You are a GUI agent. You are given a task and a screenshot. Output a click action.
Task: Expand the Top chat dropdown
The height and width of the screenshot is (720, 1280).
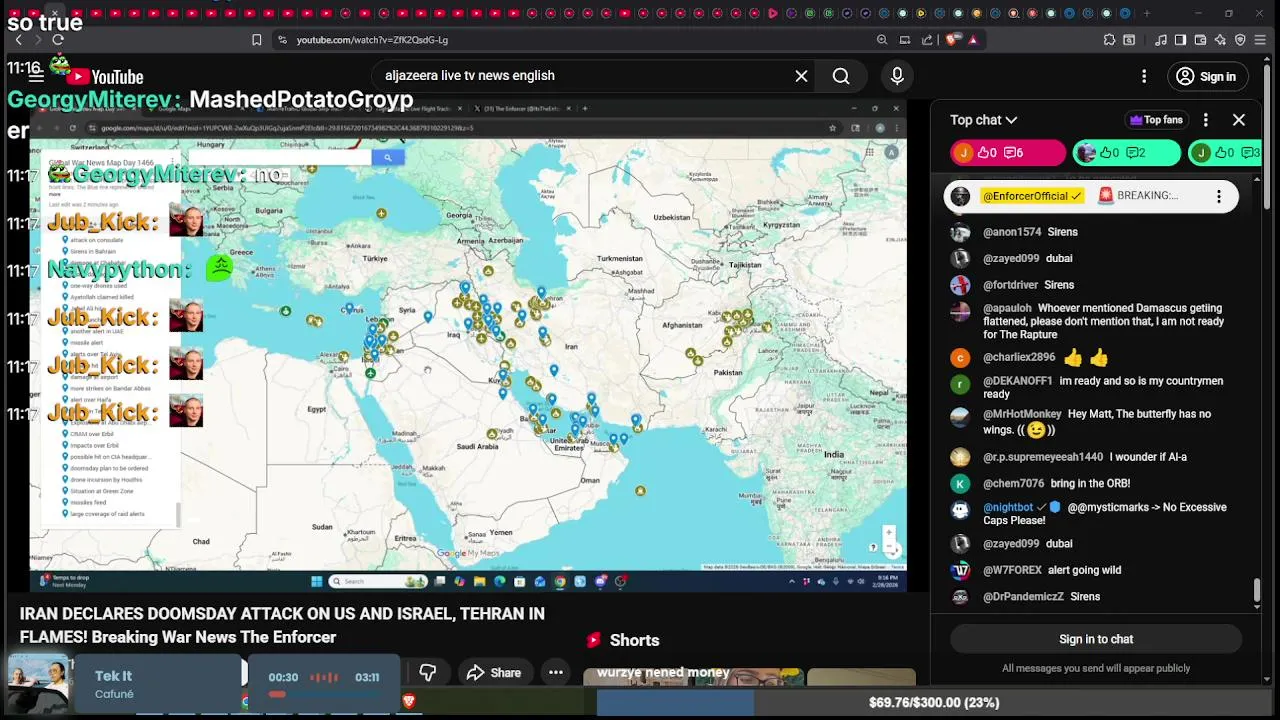tap(983, 120)
